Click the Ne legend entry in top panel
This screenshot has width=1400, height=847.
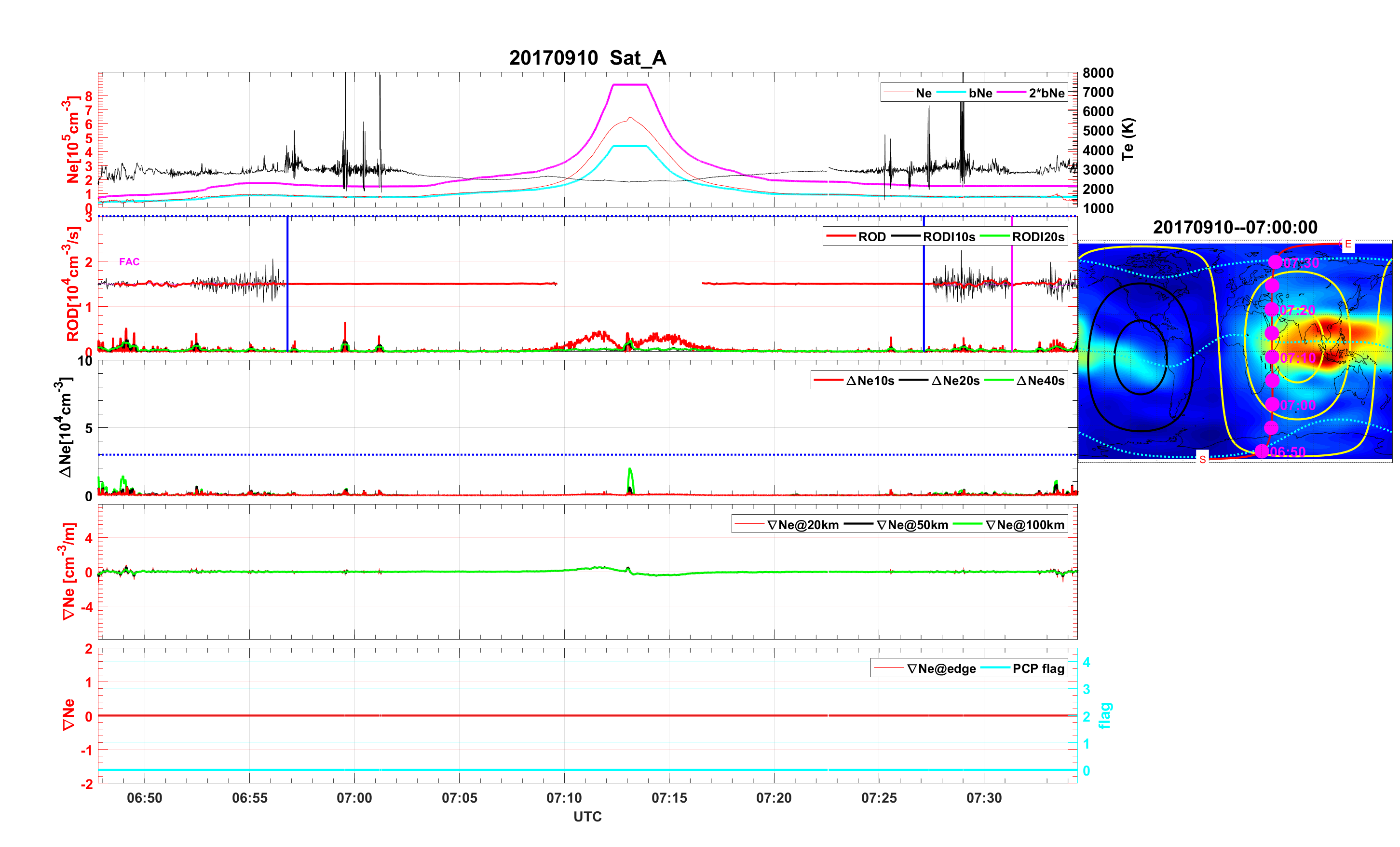[924, 93]
